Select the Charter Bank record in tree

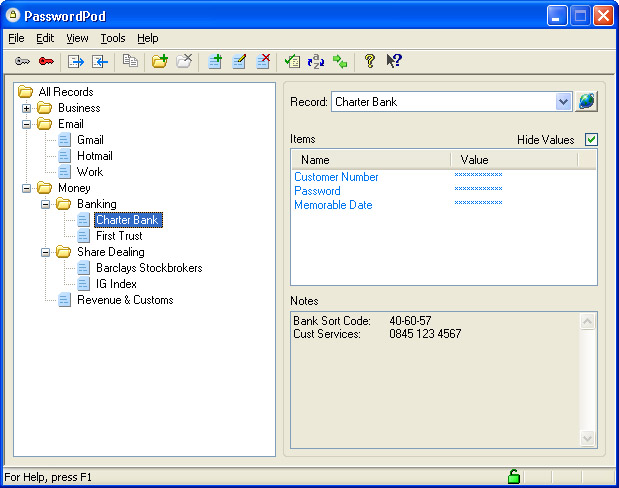tap(128, 220)
